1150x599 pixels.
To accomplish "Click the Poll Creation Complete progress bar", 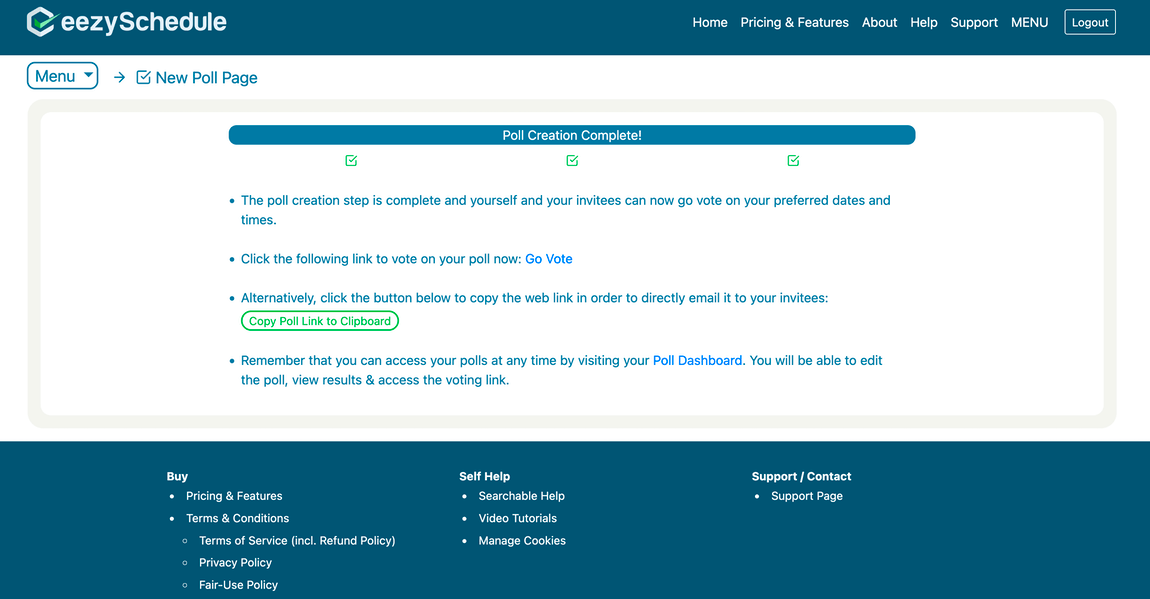I will [x=572, y=135].
